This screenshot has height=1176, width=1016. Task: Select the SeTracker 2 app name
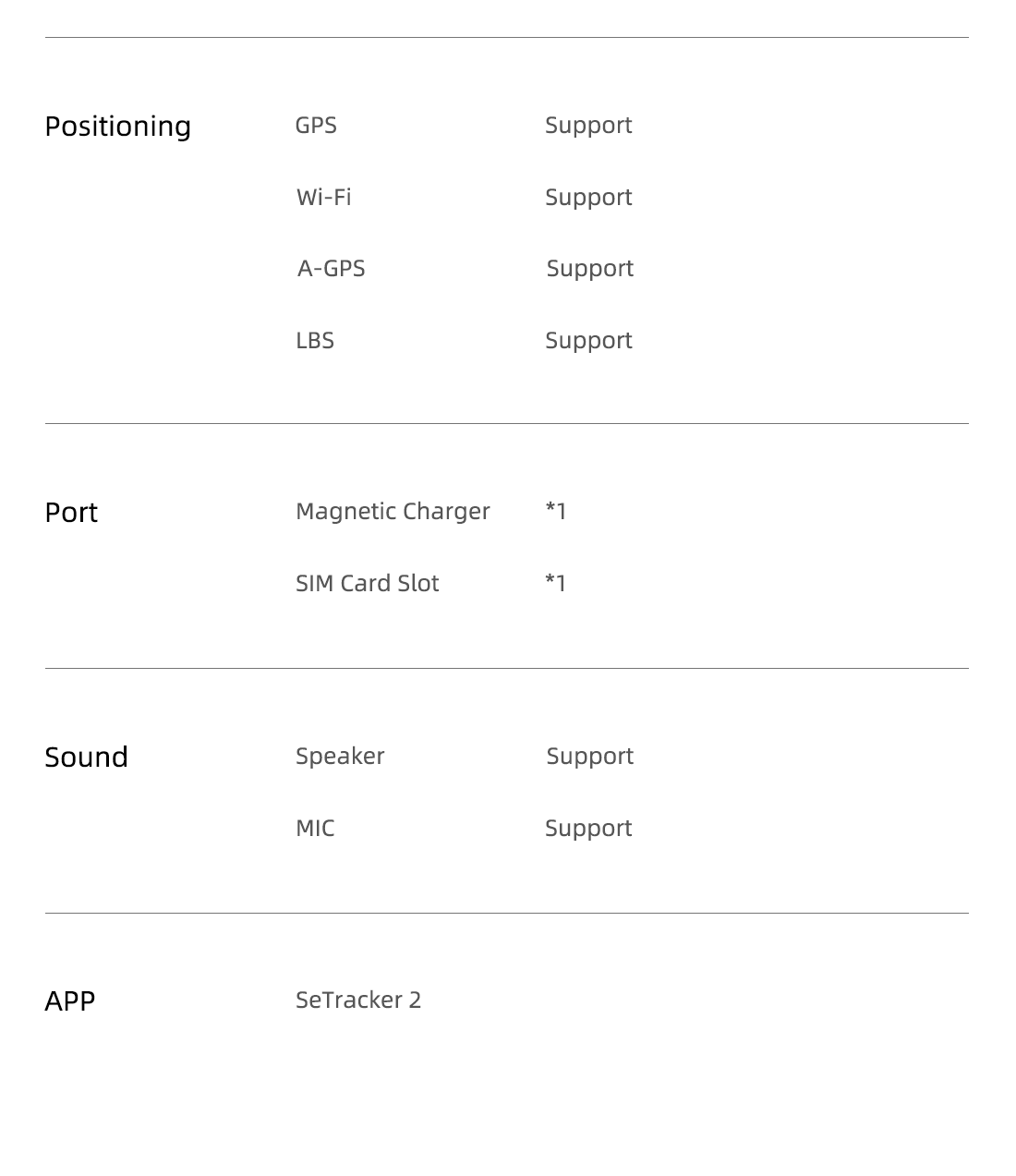pyautogui.click(x=358, y=1000)
